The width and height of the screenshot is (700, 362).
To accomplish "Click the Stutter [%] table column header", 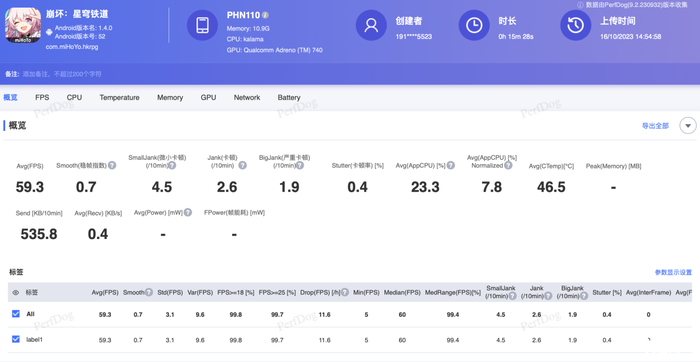I will point(607,292).
